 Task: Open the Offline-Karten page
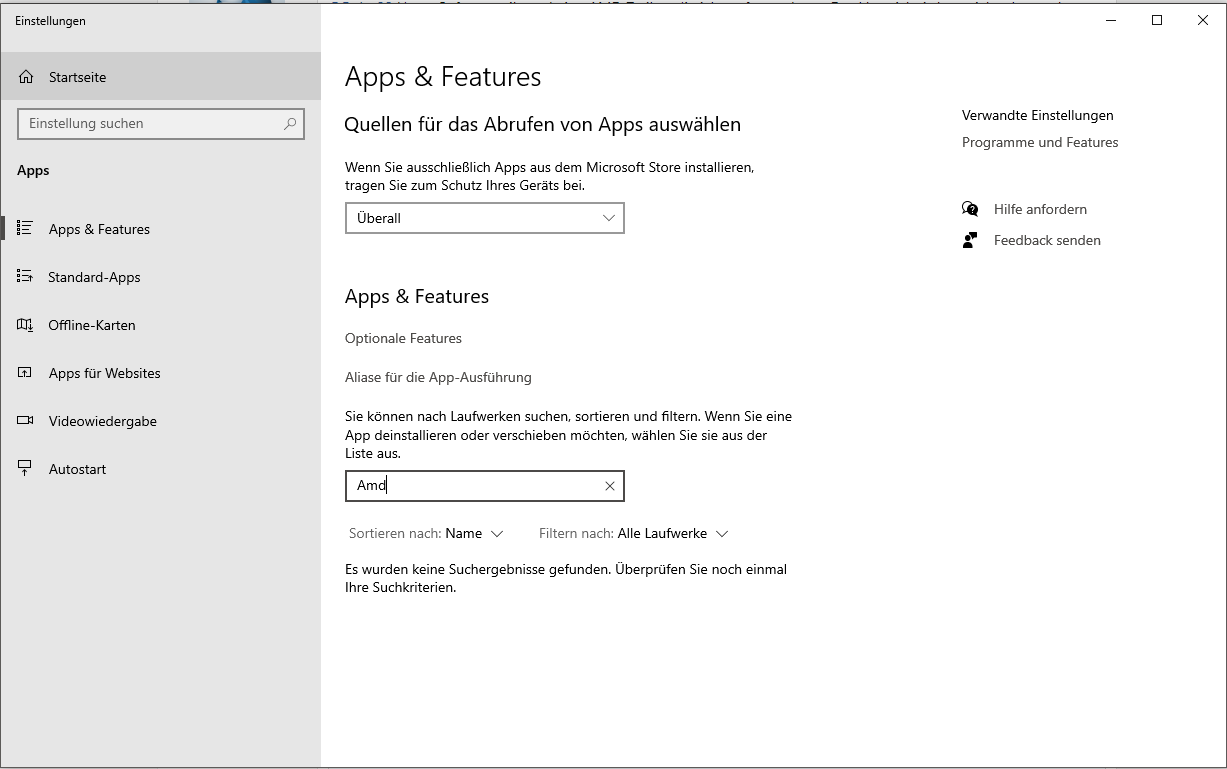(x=161, y=325)
